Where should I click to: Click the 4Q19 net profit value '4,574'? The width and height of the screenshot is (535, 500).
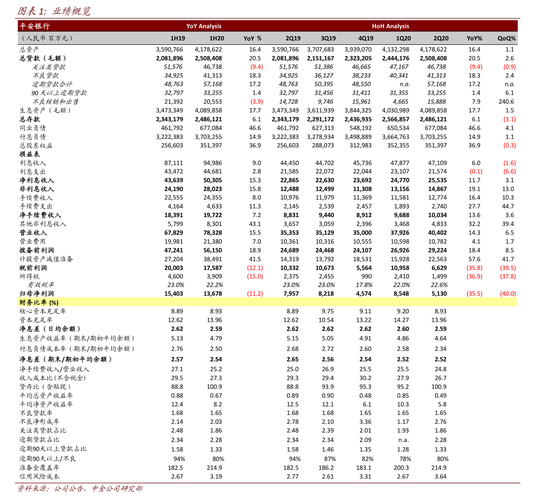pos(364,294)
